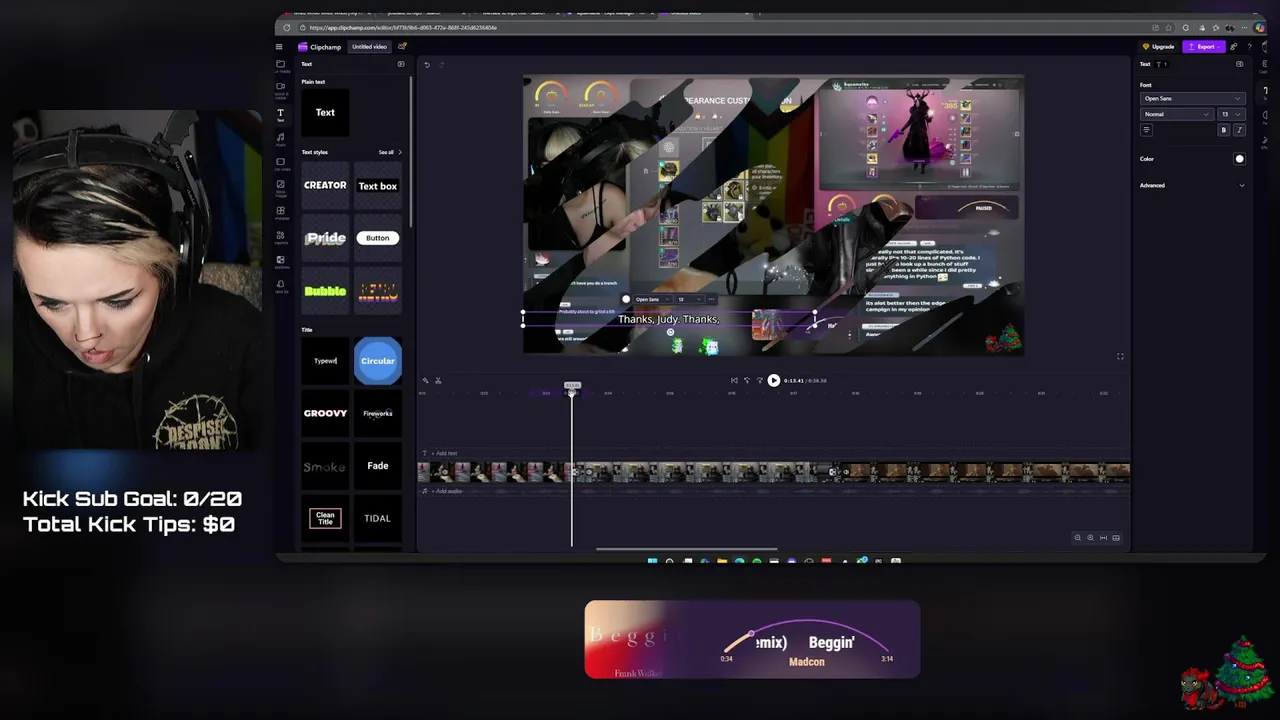This screenshot has width=1280, height=720.
Task: Zoom in the timeline
Action: [x=1090, y=538]
